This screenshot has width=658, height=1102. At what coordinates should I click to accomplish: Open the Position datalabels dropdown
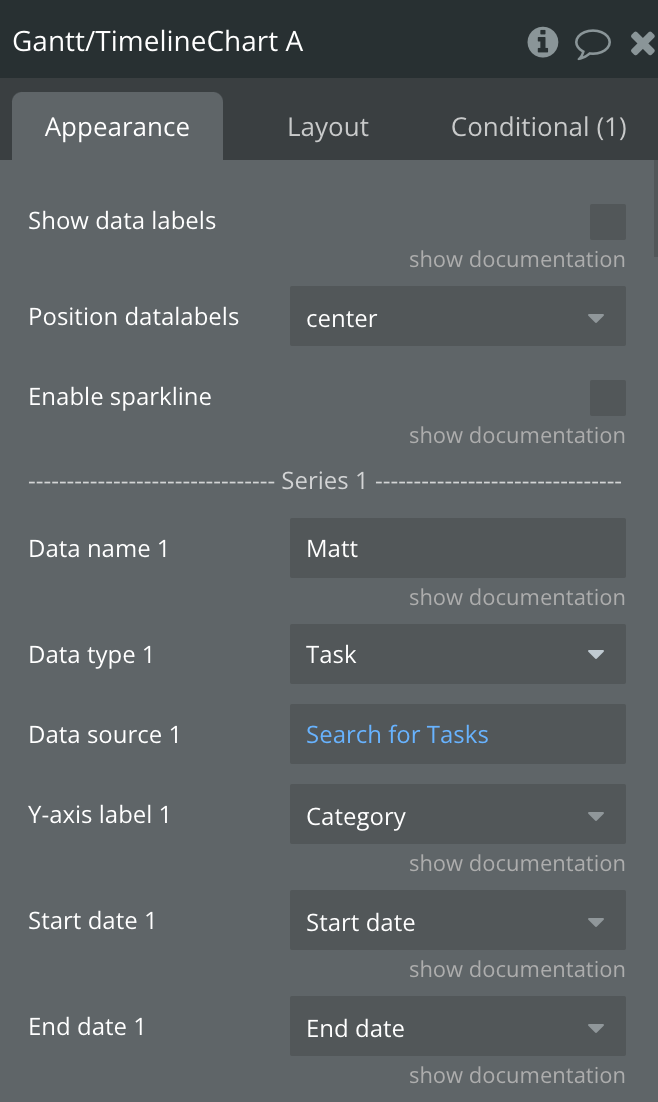(x=457, y=318)
